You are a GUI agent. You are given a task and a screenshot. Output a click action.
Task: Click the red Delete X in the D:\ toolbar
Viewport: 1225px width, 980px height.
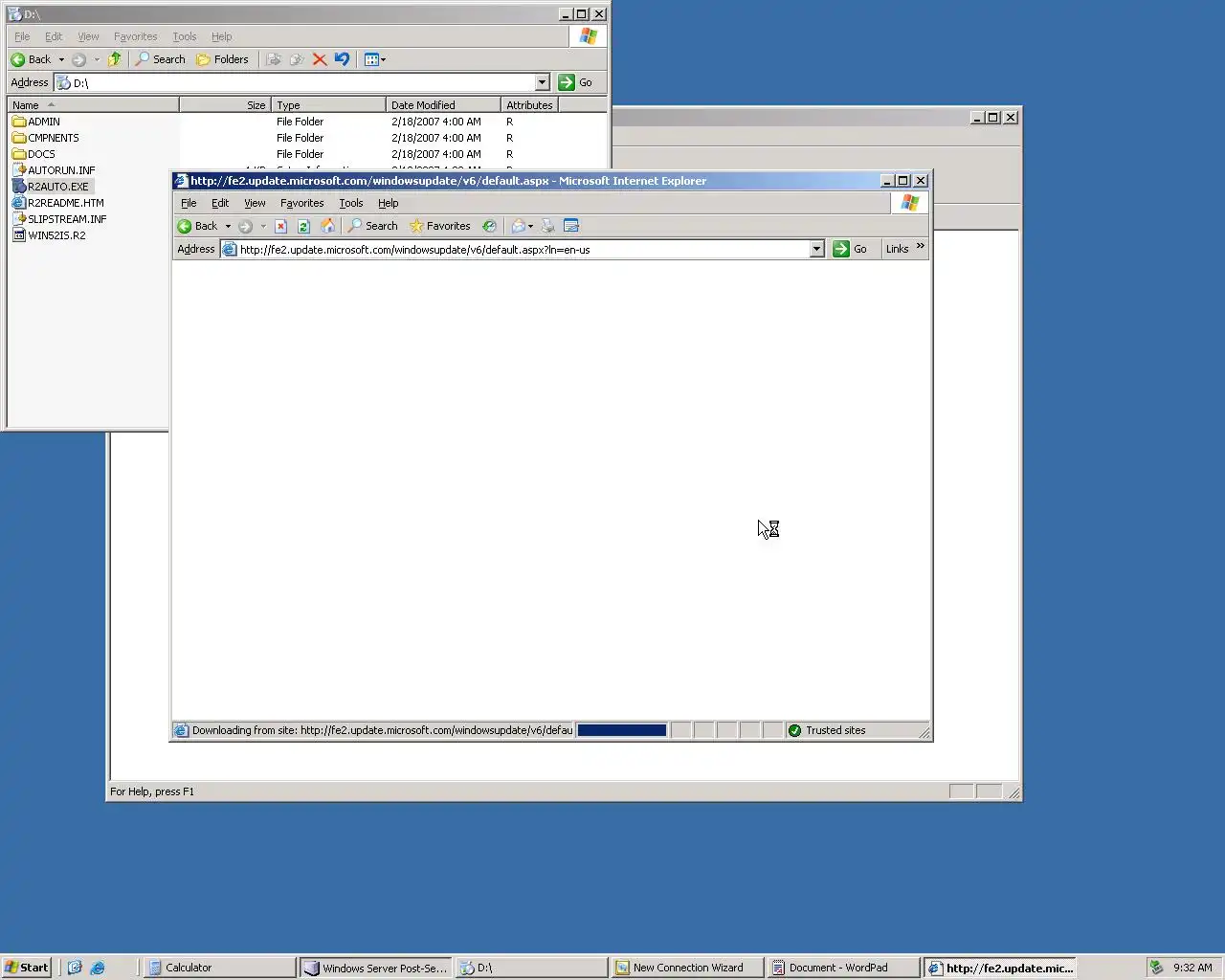[320, 59]
